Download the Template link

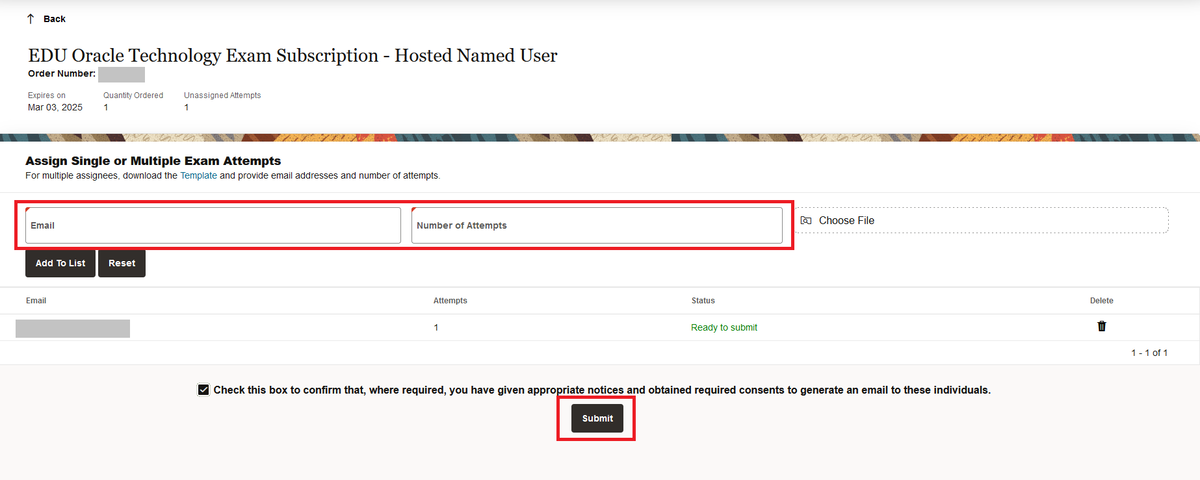point(198,175)
